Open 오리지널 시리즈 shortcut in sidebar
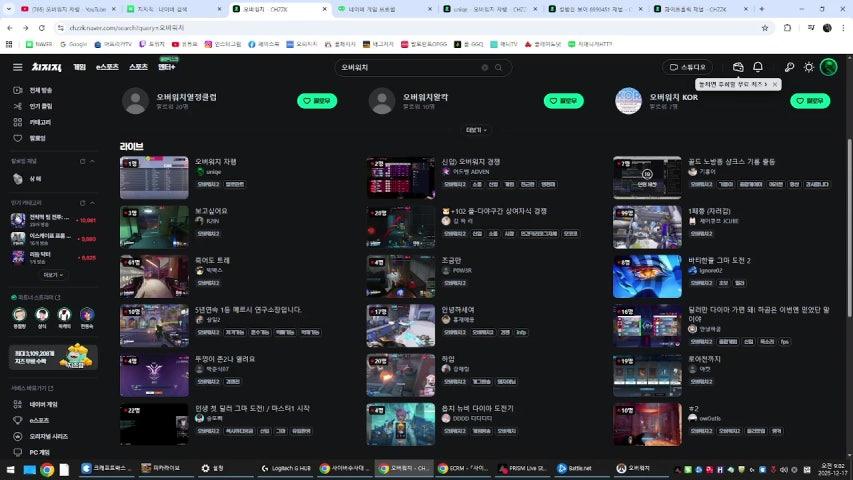 (x=39, y=436)
